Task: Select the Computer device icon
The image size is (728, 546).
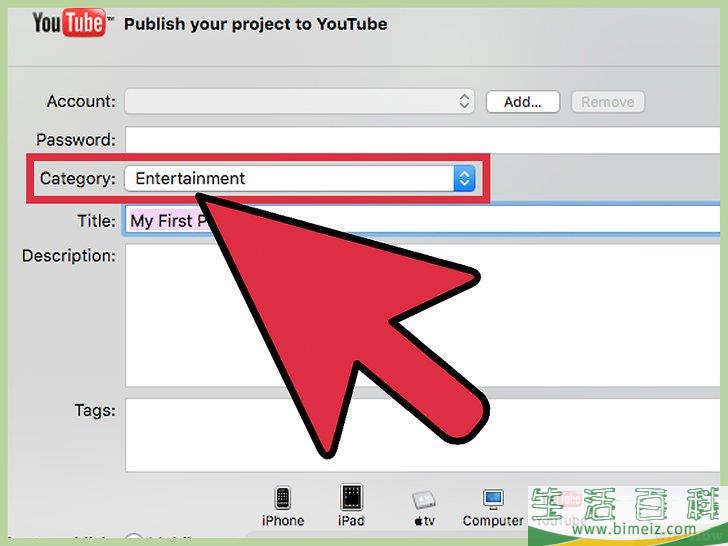Action: click(x=493, y=500)
